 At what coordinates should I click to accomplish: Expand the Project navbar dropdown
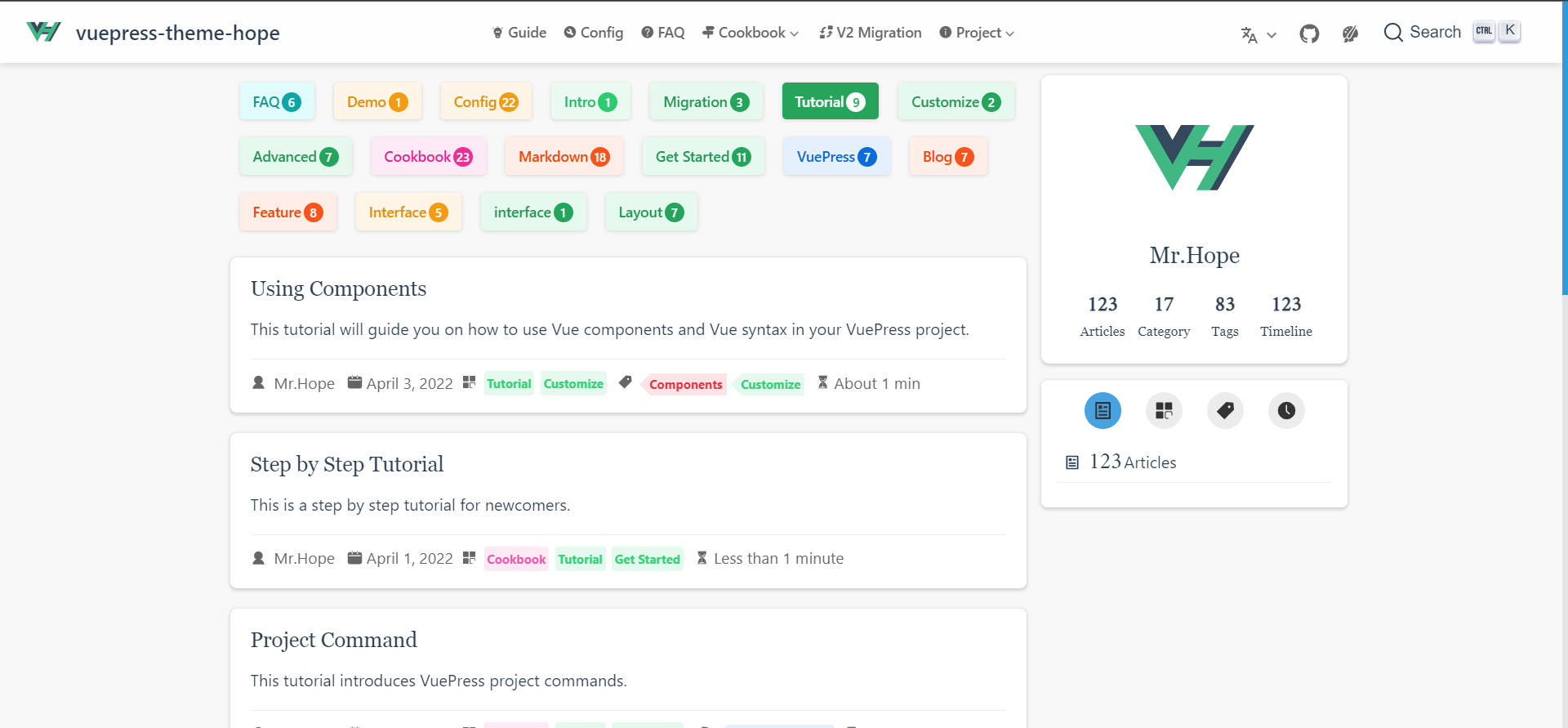click(977, 33)
